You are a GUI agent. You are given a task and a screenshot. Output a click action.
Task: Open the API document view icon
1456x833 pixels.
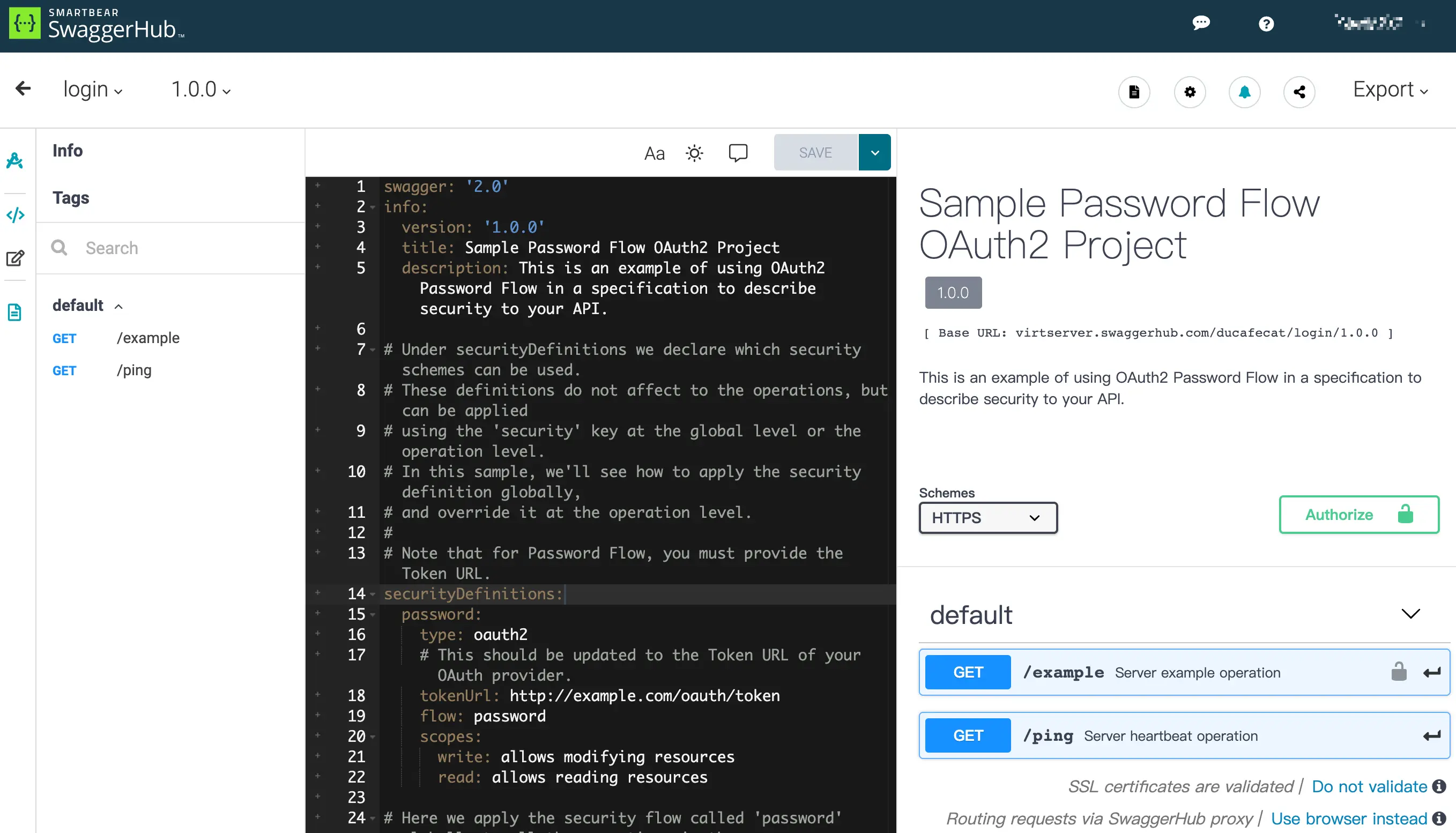(x=1134, y=92)
